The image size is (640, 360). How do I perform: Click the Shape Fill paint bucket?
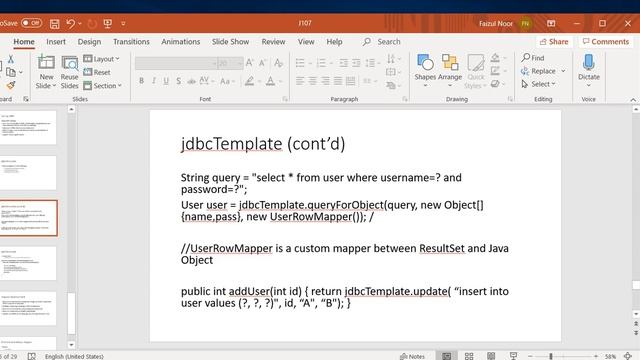click(495, 58)
